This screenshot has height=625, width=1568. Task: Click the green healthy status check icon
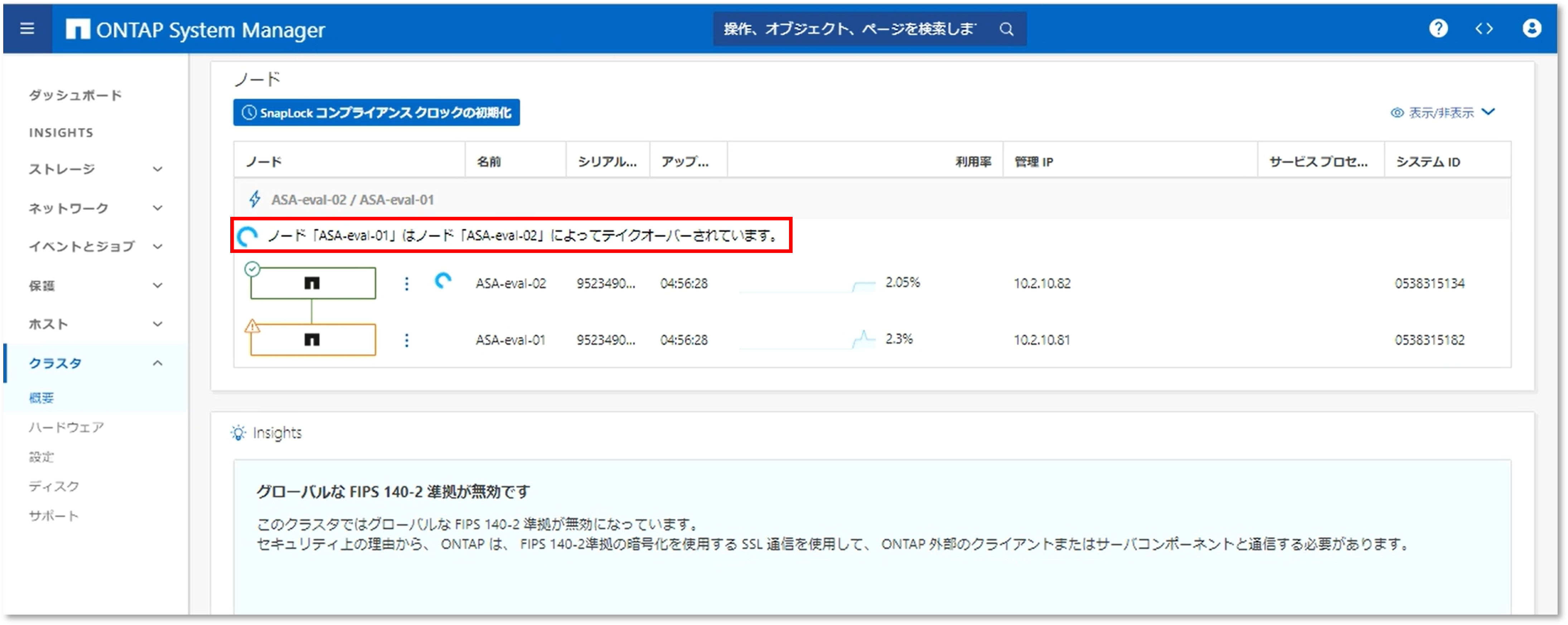point(252,268)
